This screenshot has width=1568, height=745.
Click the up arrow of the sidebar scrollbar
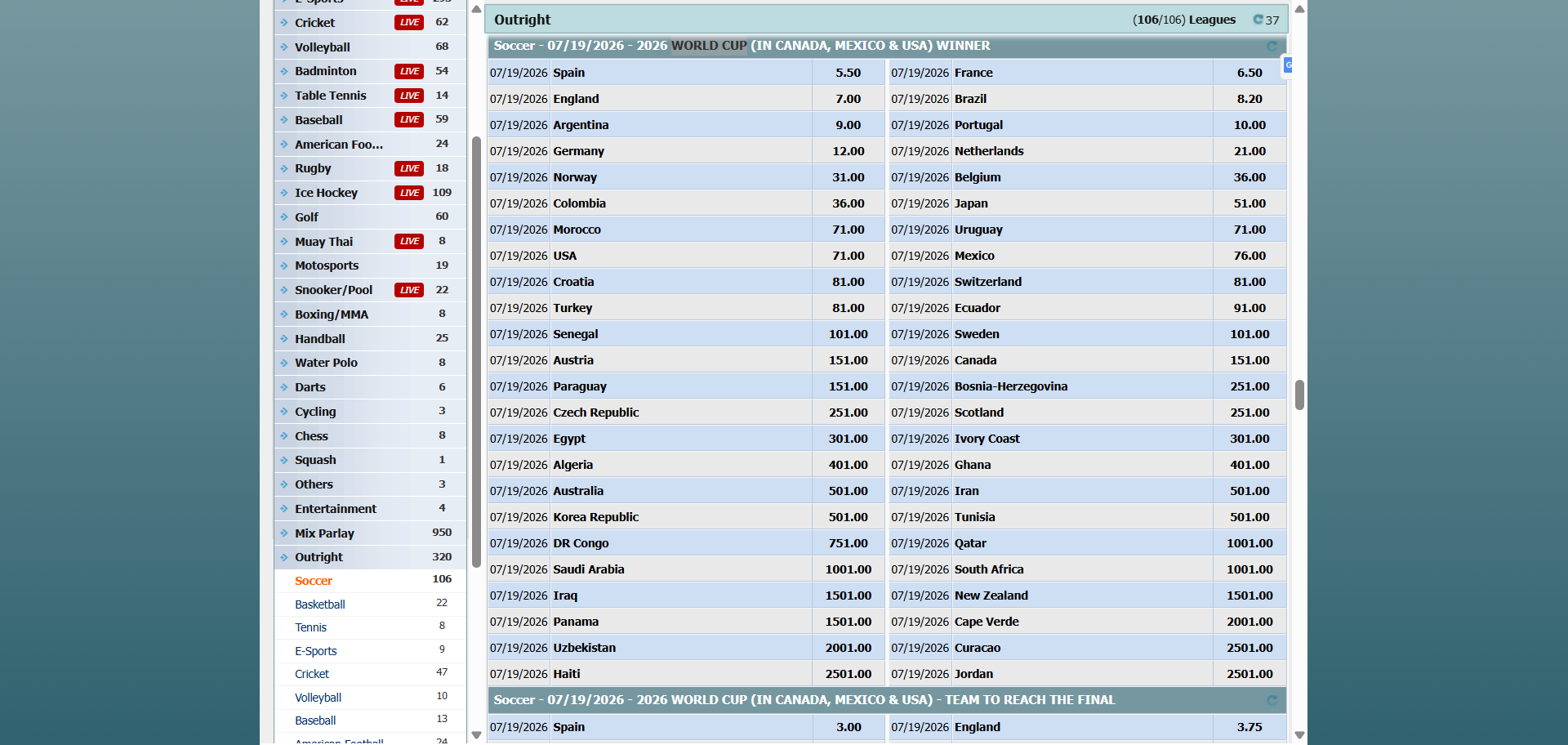[x=476, y=9]
